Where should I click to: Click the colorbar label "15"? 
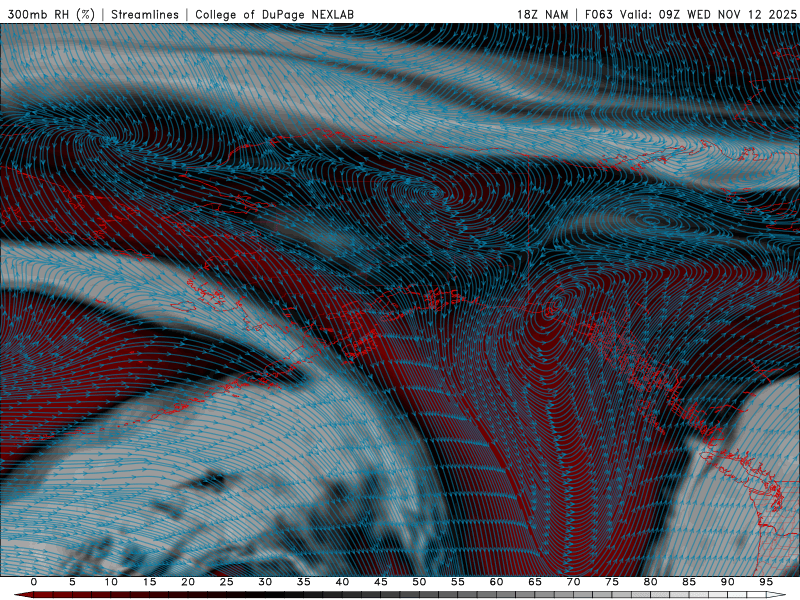coord(149,582)
